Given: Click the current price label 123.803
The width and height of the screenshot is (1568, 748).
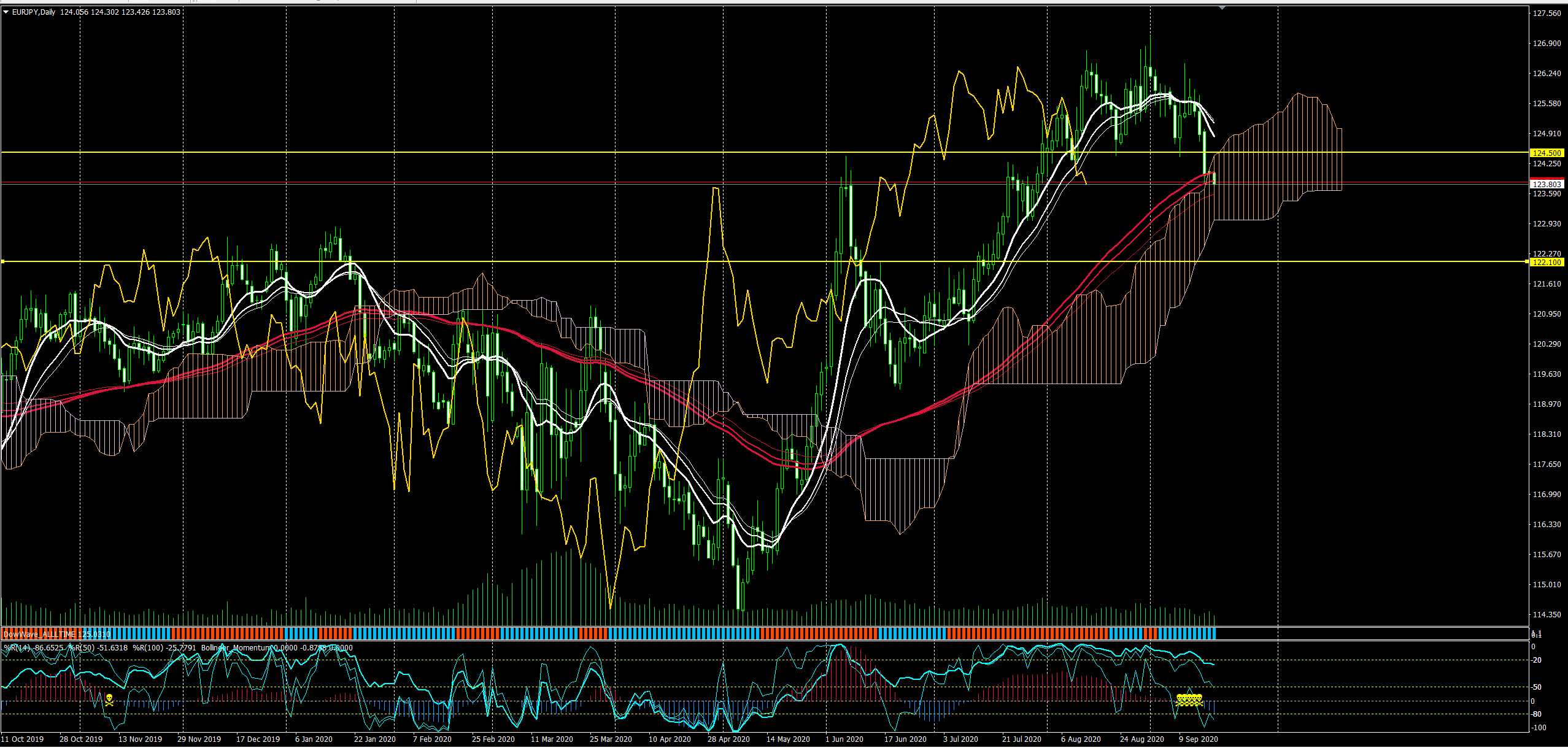Looking at the screenshot, I should (x=1546, y=184).
